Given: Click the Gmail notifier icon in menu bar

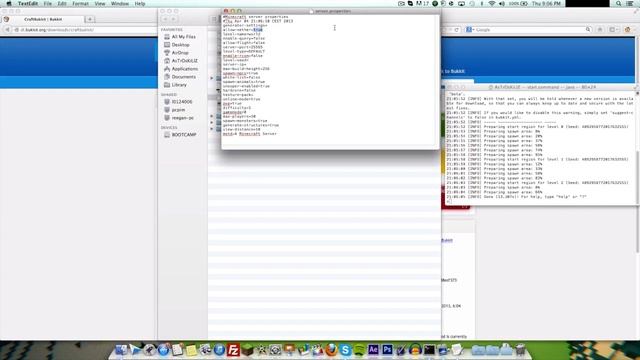Looking at the screenshot, I should click(x=422, y=4).
